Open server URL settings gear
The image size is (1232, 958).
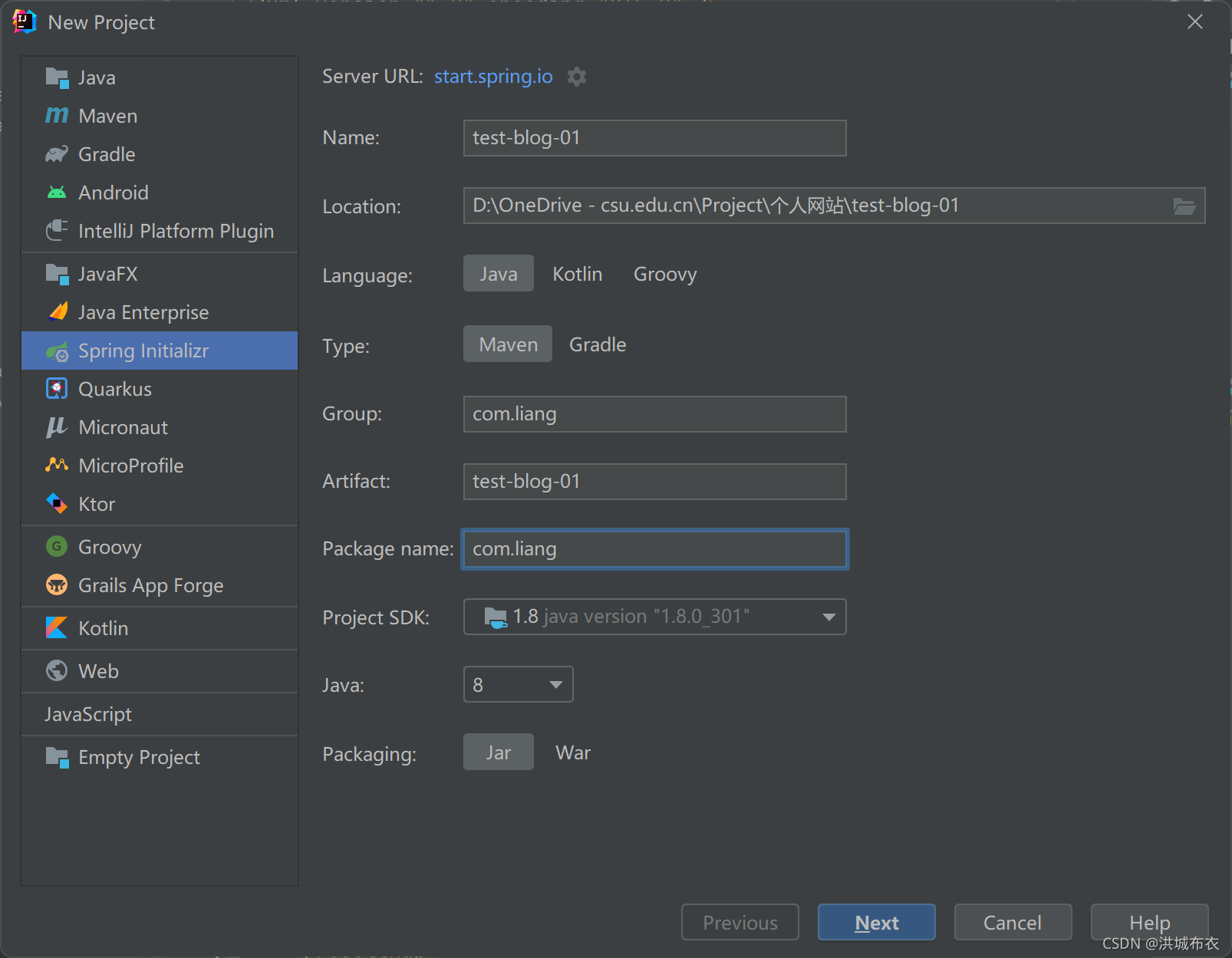pyautogui.click(x=577, y=77)
